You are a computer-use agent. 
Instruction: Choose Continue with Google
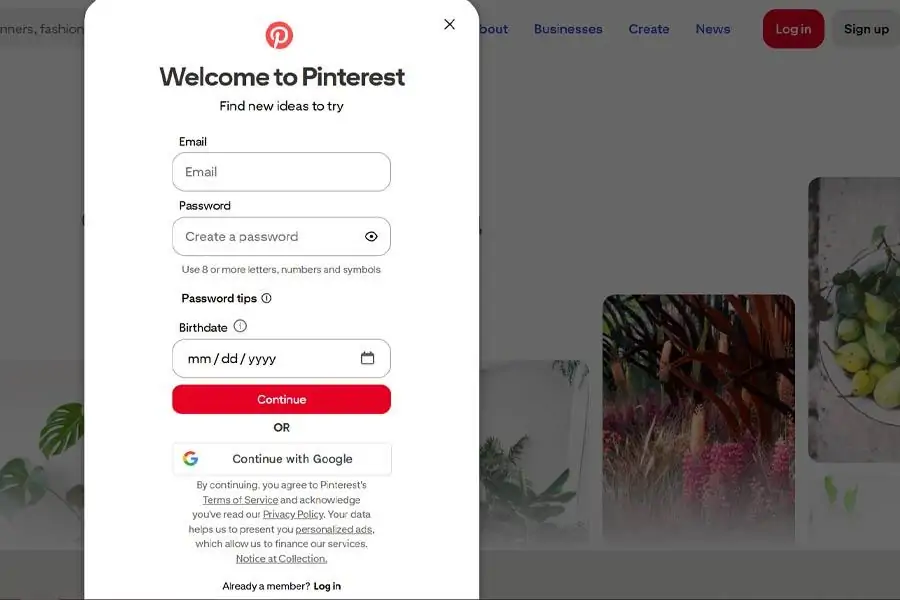281,459
